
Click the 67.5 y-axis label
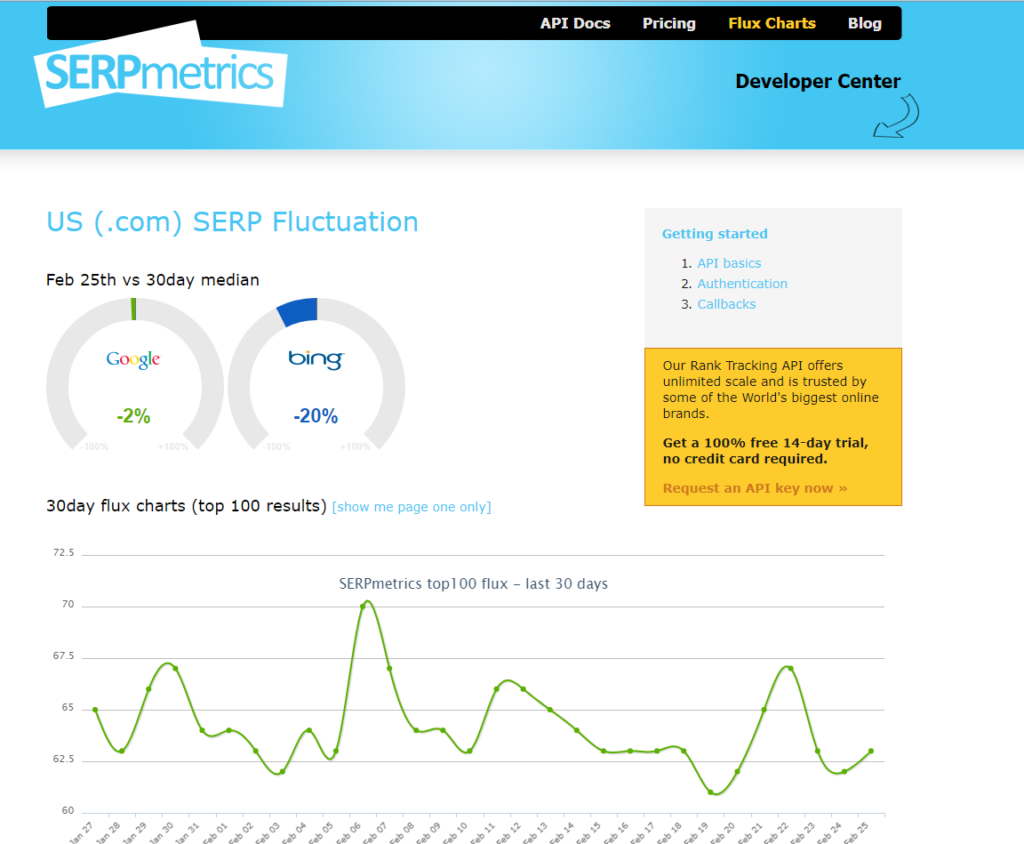[63, 656]
